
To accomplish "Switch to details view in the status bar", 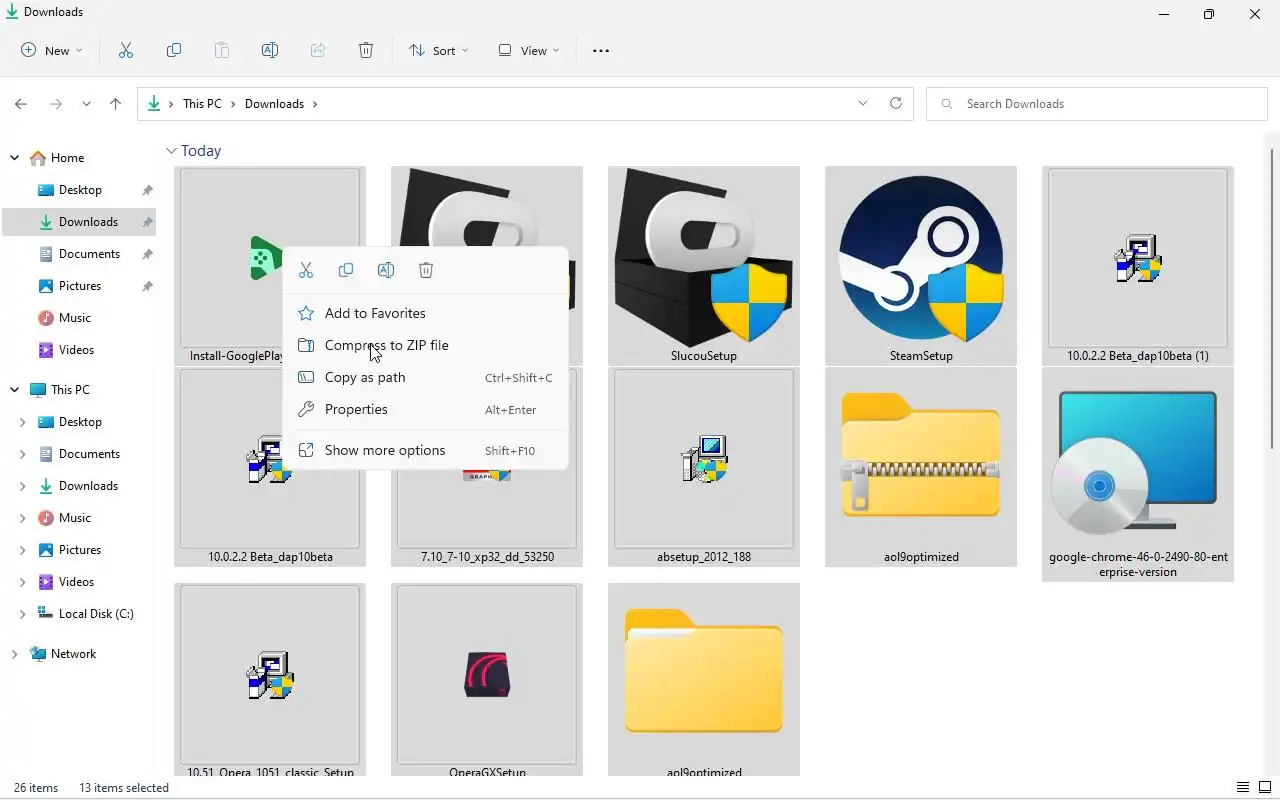I will (1243, 788).
